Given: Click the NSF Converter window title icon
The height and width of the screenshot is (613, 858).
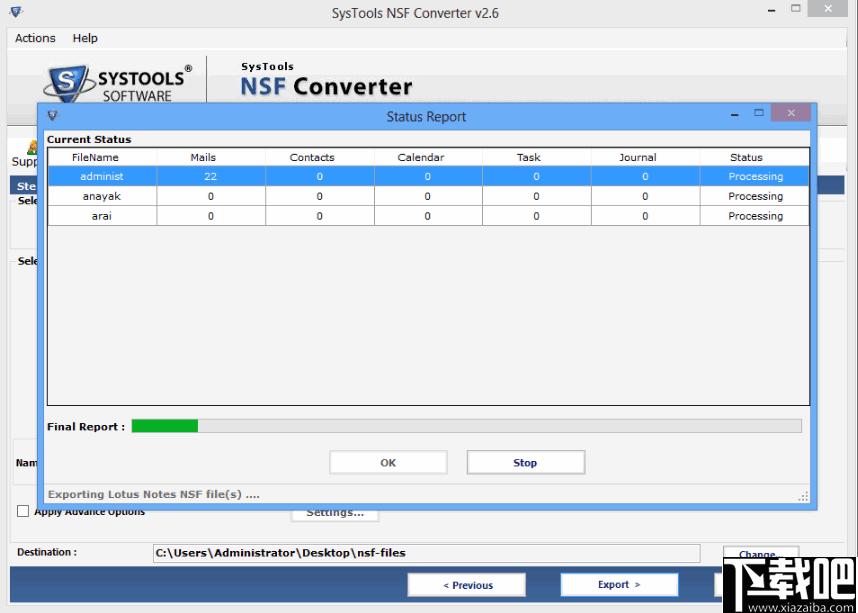Looking at the screenshot, I should pos(16,11).
